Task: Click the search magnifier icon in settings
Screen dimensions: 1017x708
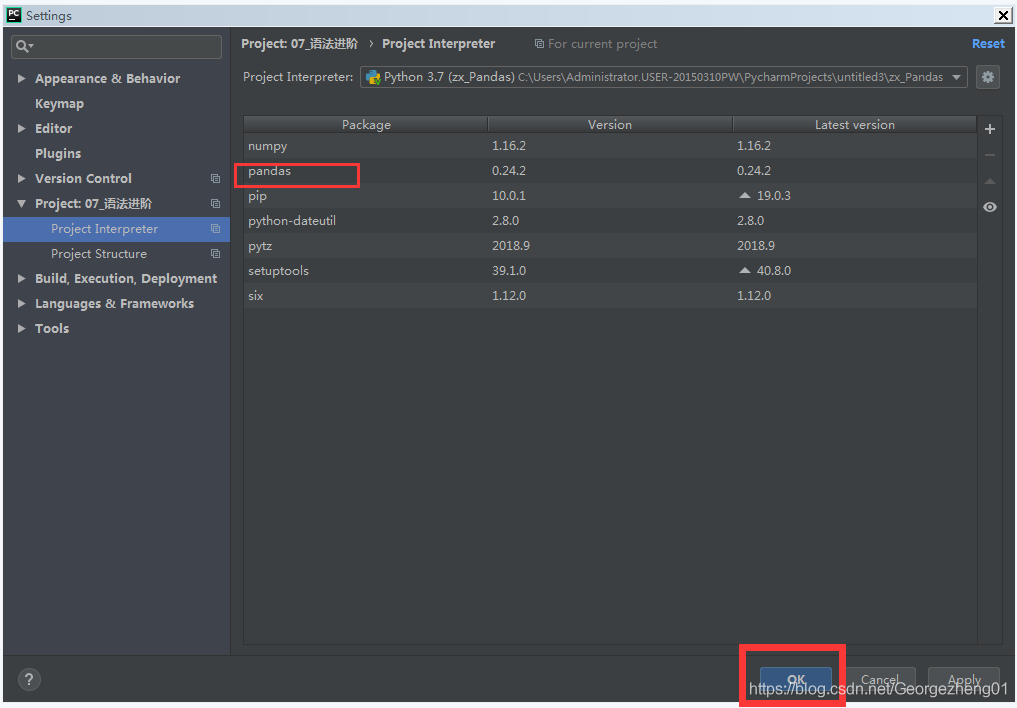Action: point(24,47)
